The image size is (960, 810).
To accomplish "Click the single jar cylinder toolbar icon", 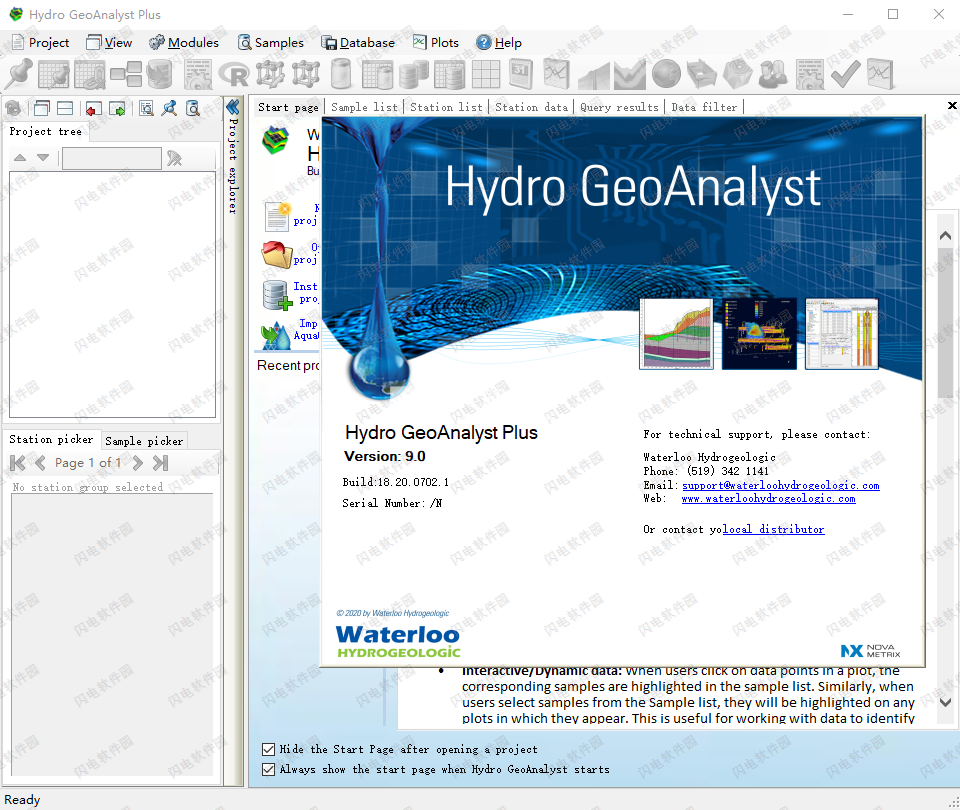I will 341,74.
